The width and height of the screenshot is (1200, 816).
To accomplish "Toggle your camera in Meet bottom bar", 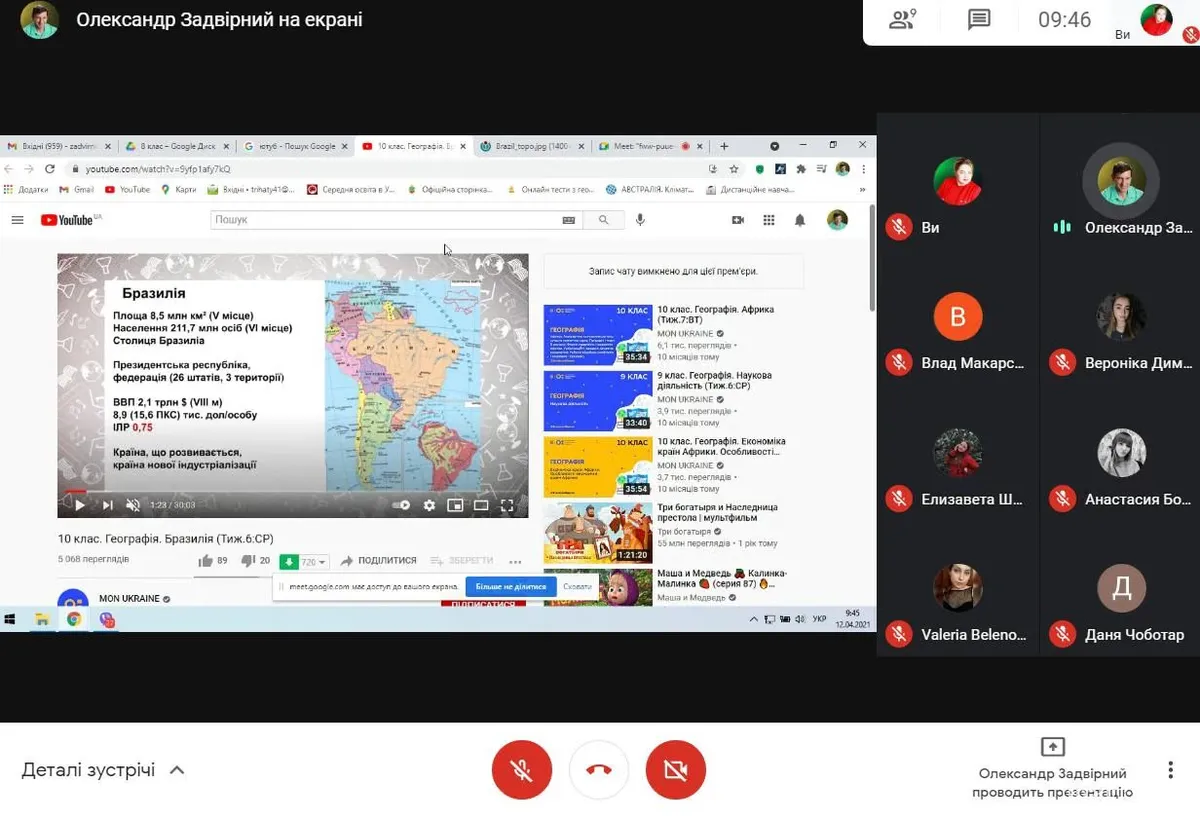I will point(676,770).
